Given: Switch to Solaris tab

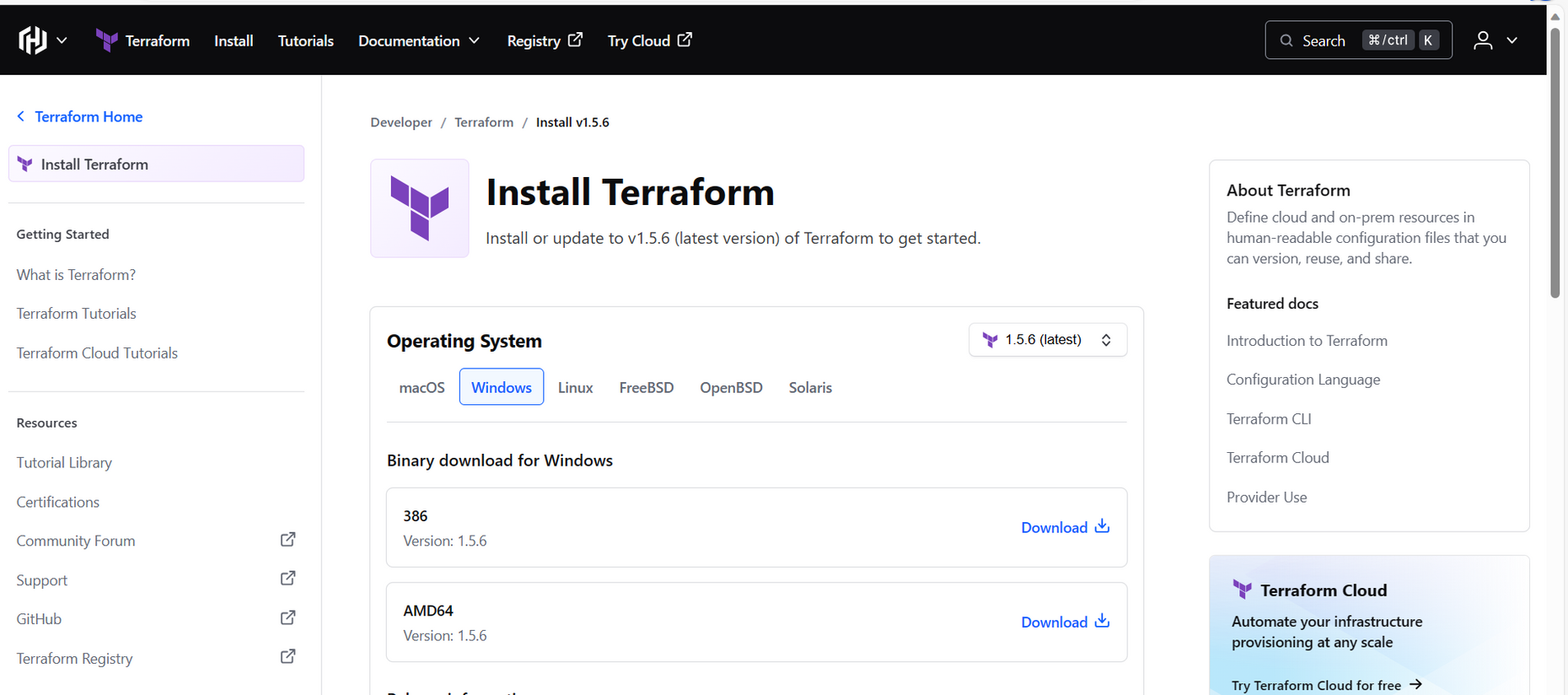Looking at the screenshot, I should click(810, 387).
